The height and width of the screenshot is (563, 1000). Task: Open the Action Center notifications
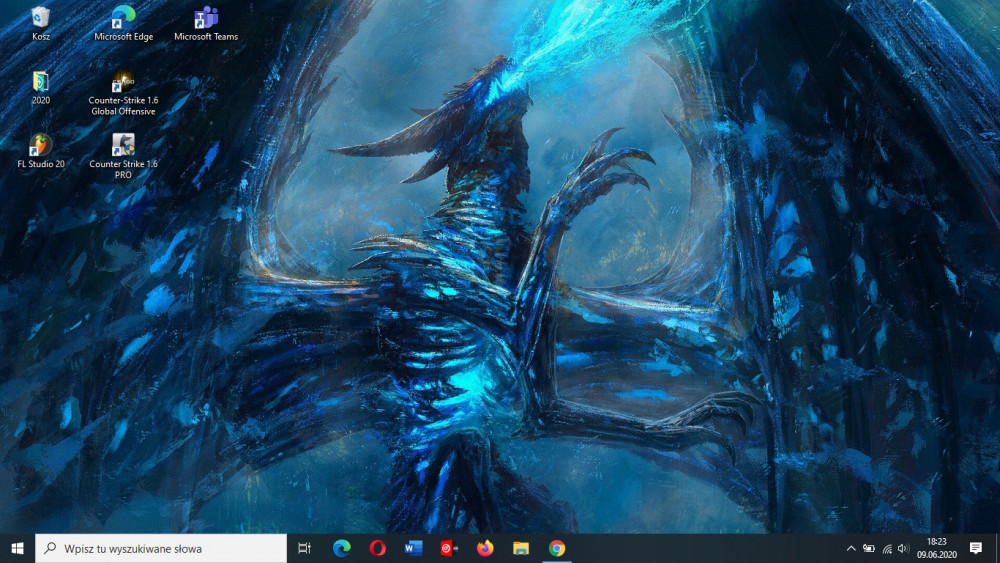[x=976, y=548]
